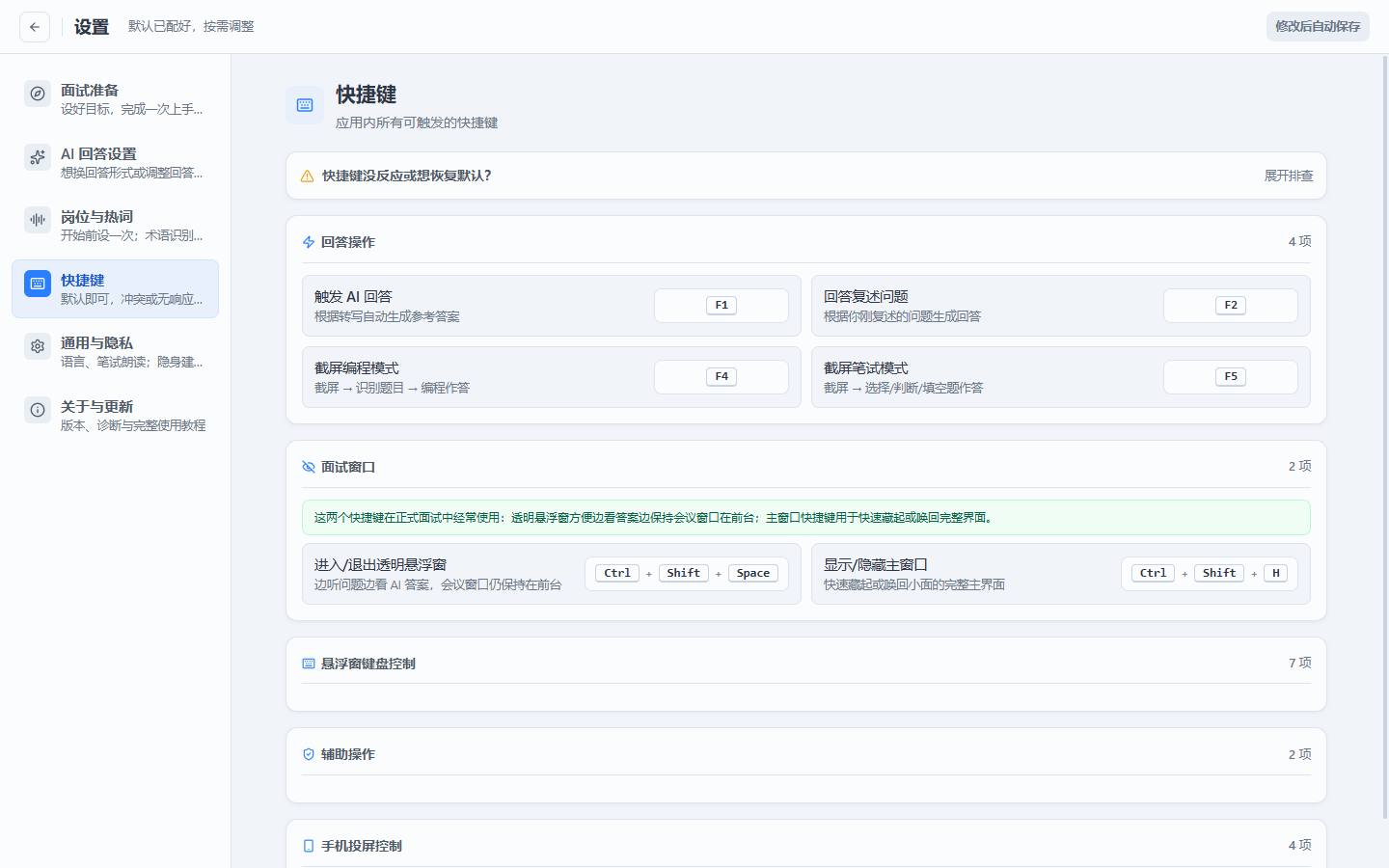1389x868 pixels.
Task: Open 通用与隐私 settings
Action: (x=115, y=352)
